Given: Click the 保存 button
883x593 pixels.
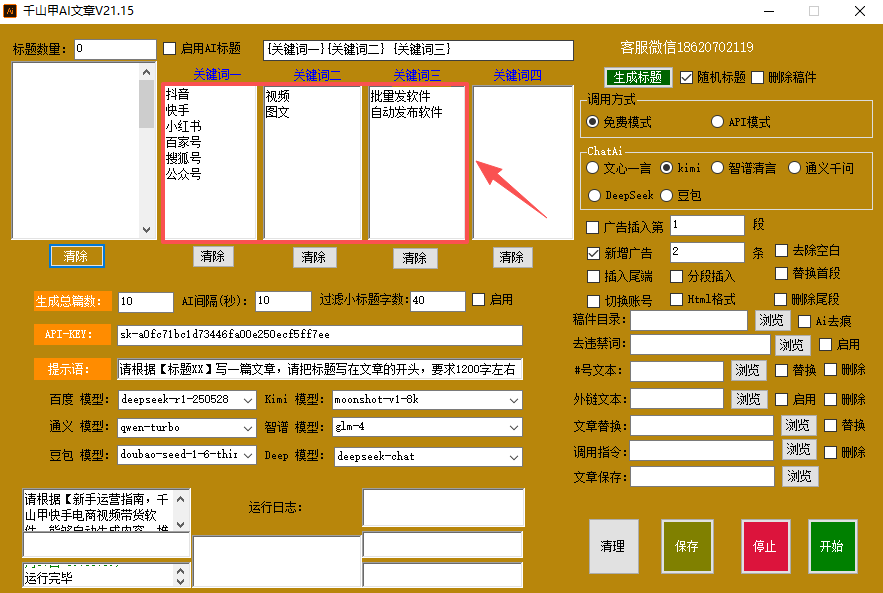Looking at the screenshot, I should click(687, 546).
